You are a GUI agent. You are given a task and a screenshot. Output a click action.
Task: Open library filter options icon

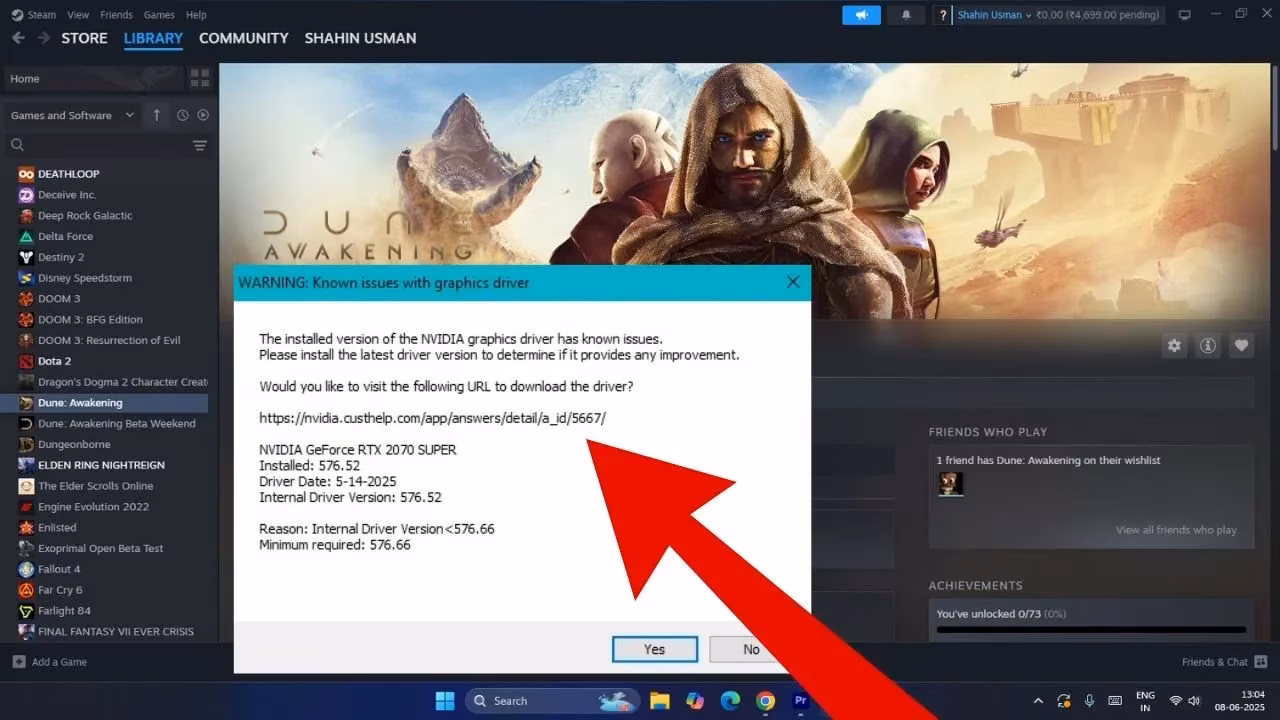coord(199,145)
